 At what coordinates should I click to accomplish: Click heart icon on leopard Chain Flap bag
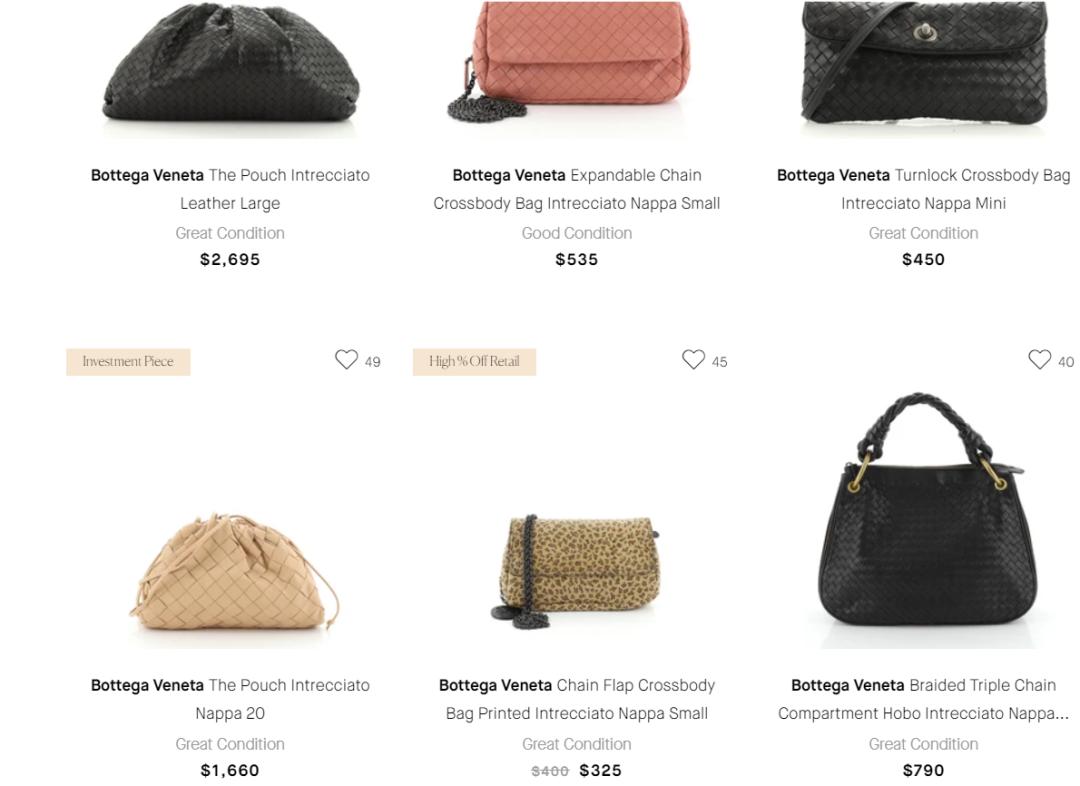pos(693,360)
